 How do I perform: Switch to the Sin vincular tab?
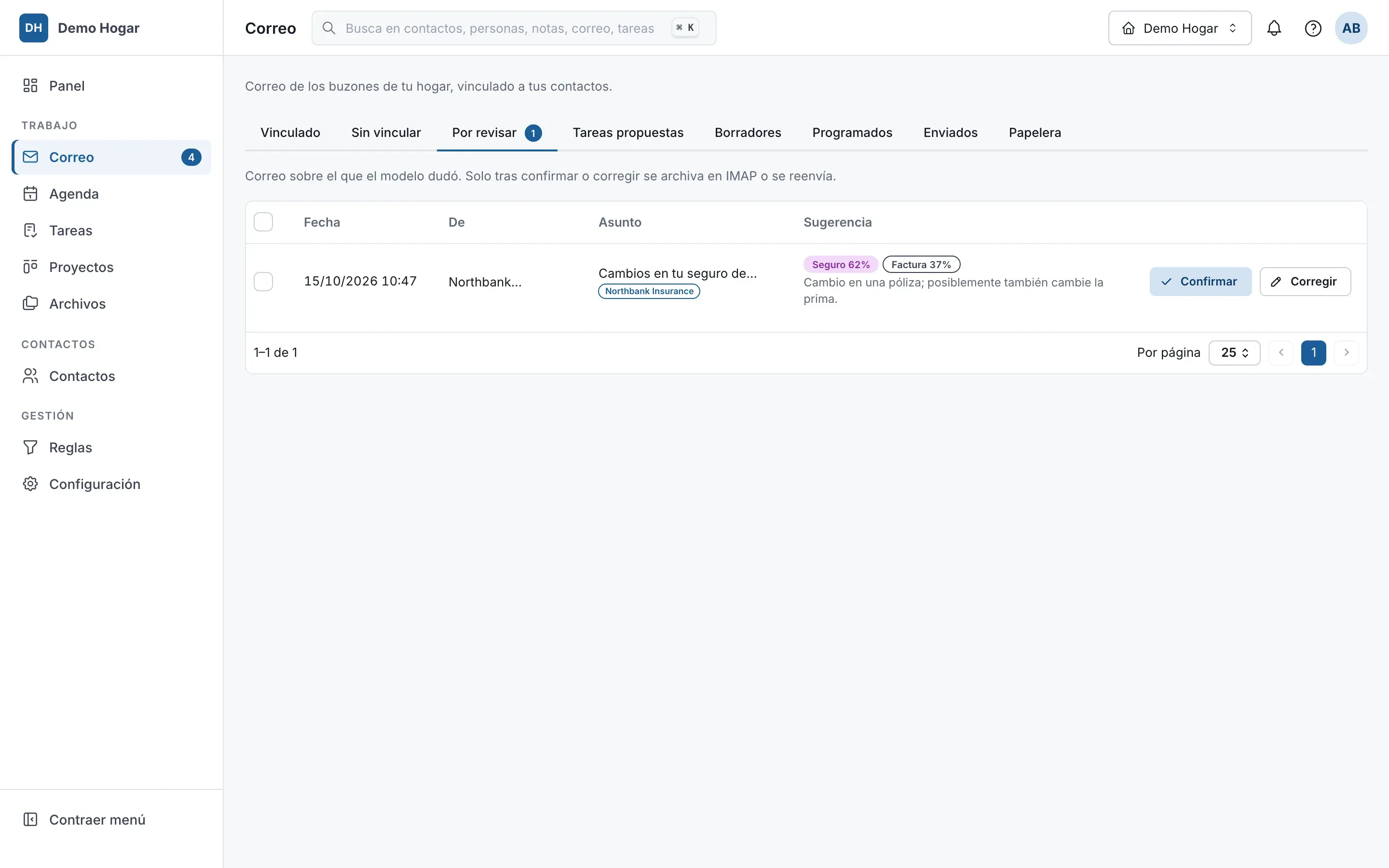tap(386, 133)
